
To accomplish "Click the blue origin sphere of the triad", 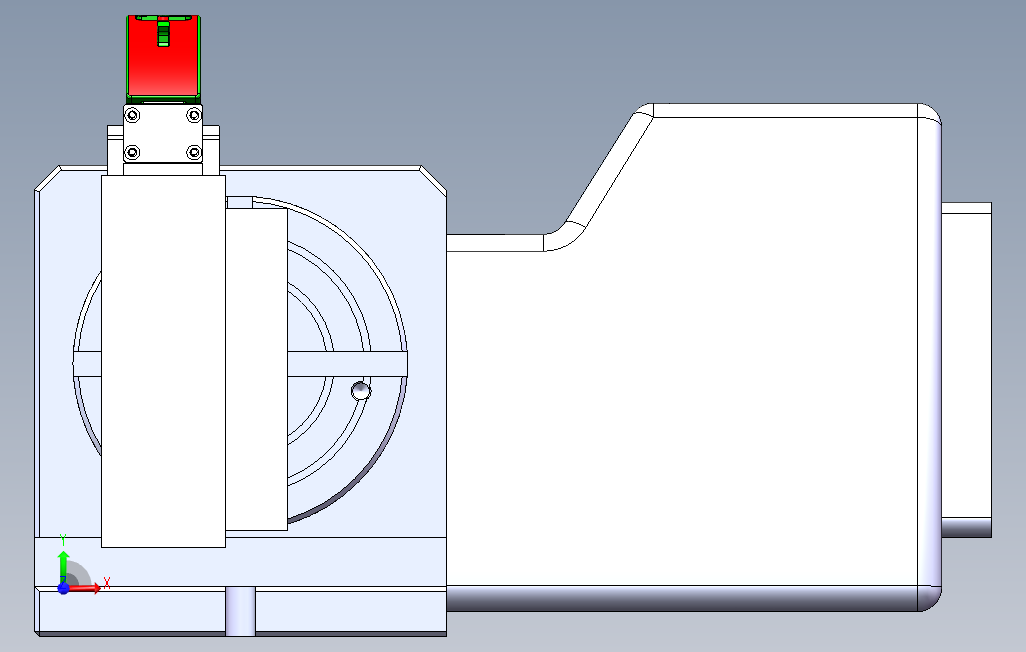I will (63, 589).
